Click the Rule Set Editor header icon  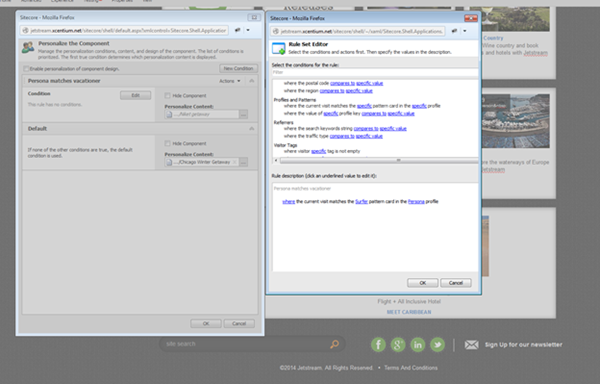click(x=279, y=48)
